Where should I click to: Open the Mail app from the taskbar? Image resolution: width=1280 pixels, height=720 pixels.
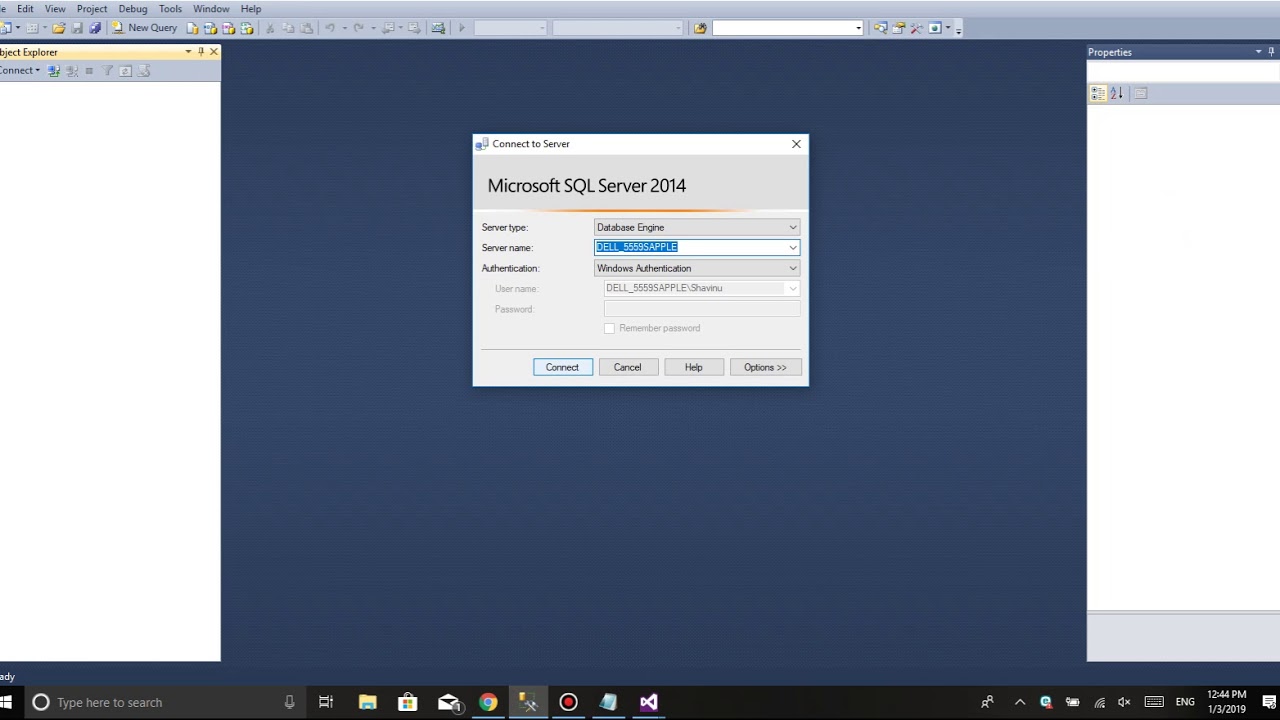[448, 702]
